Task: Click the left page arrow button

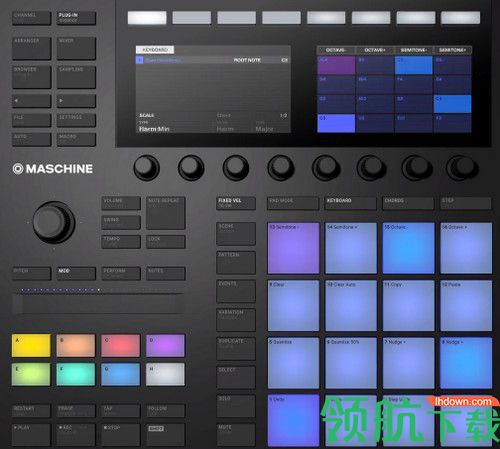Action: tap(32, 101)
